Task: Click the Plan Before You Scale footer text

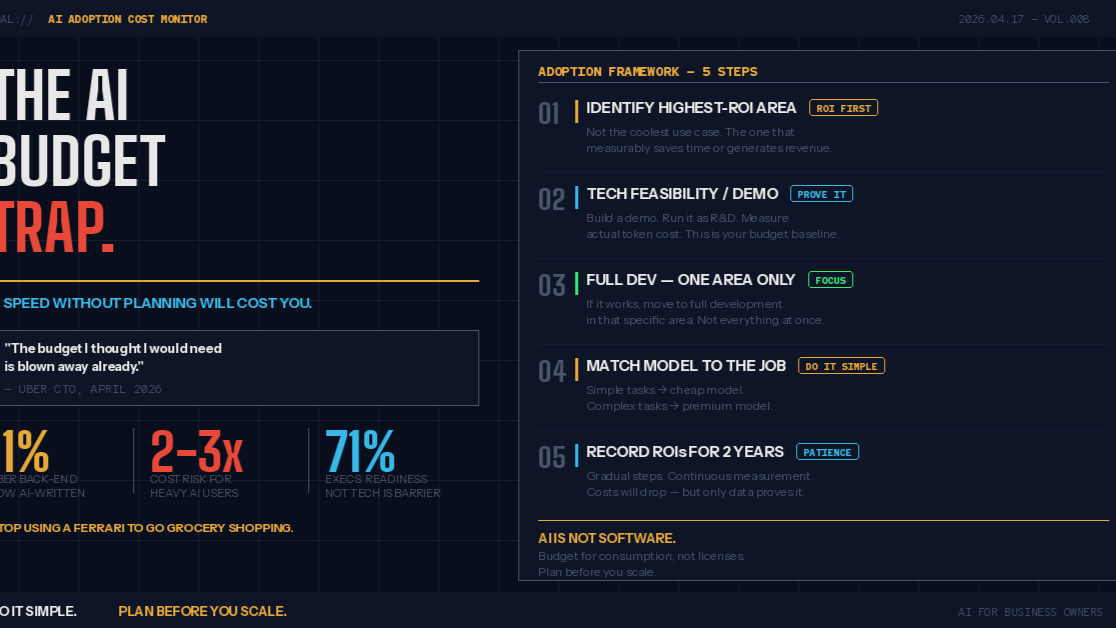Action: [202, 611]
